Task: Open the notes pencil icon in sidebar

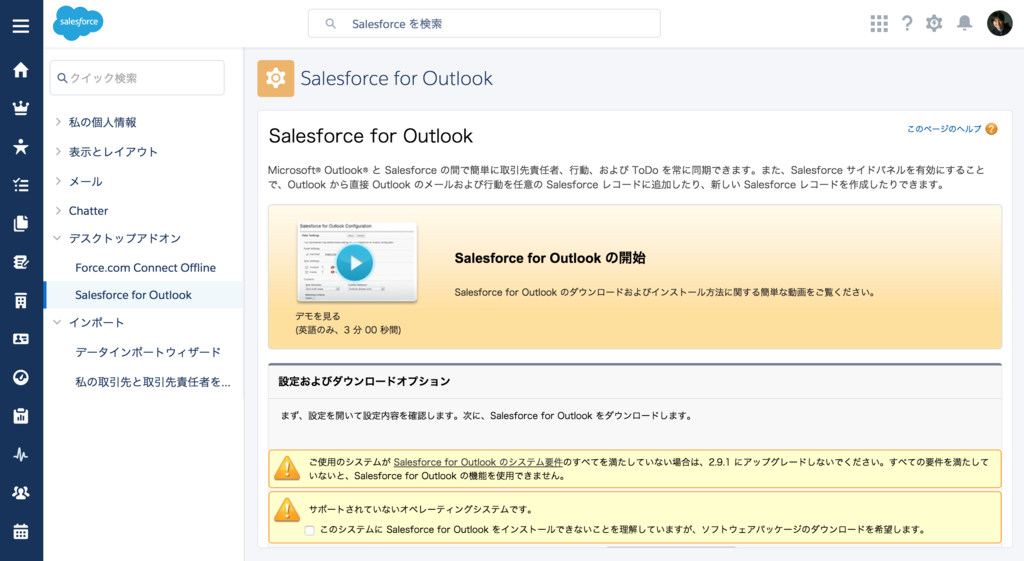Action: (x=21, y=262)
